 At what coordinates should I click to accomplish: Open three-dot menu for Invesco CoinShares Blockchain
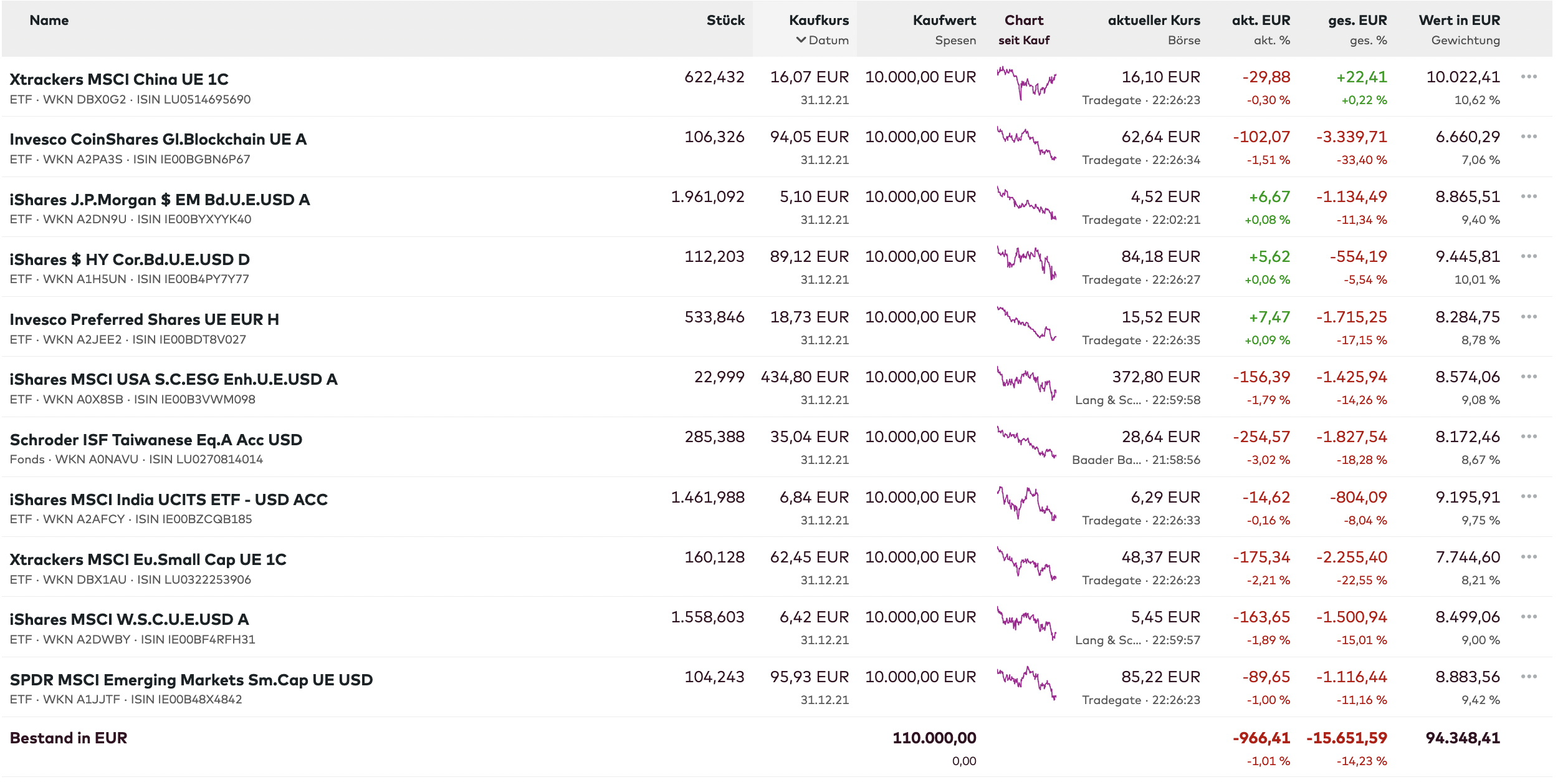coord(1528,137)
